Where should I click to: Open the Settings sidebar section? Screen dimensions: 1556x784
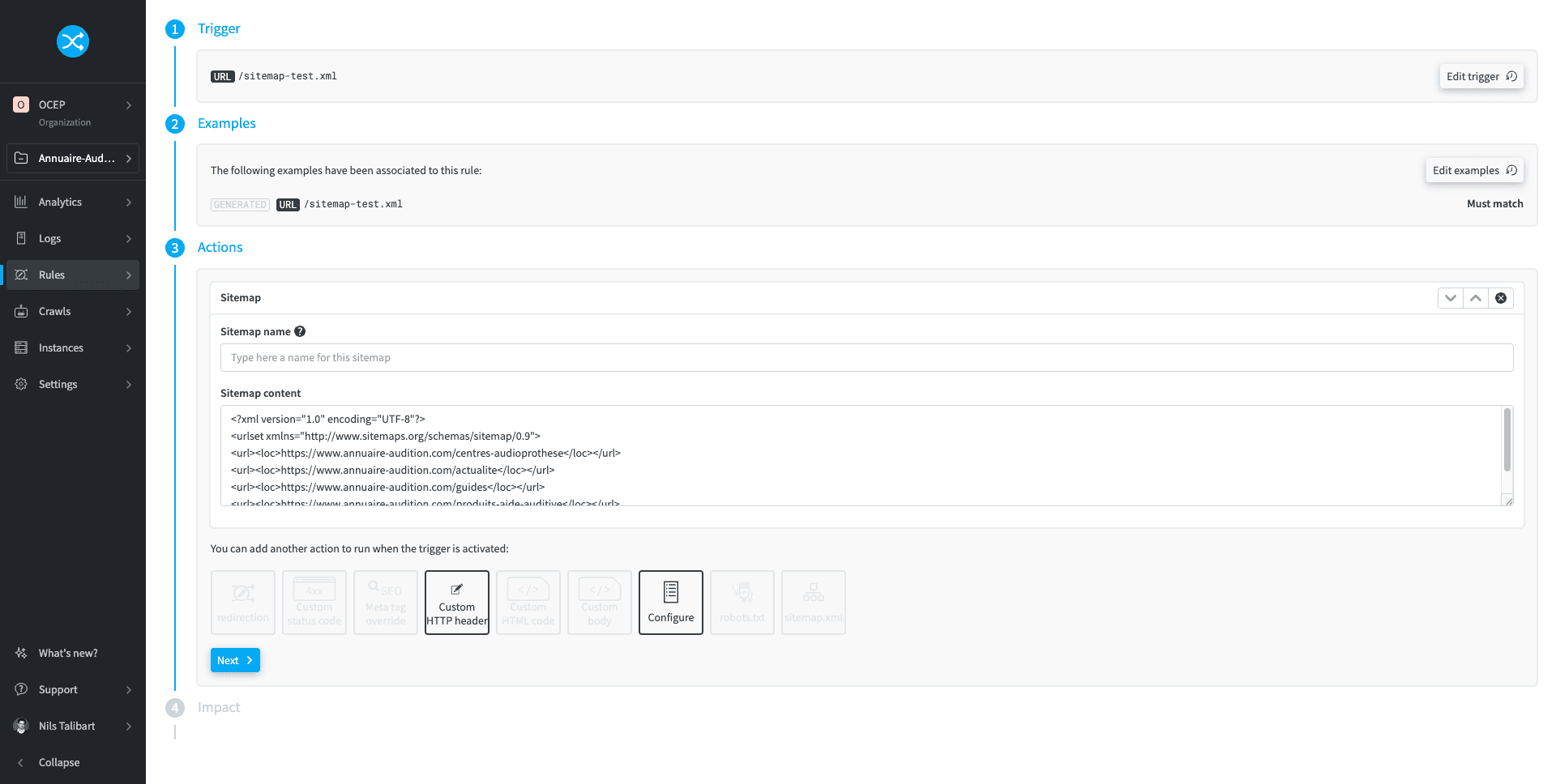[58, 384]
